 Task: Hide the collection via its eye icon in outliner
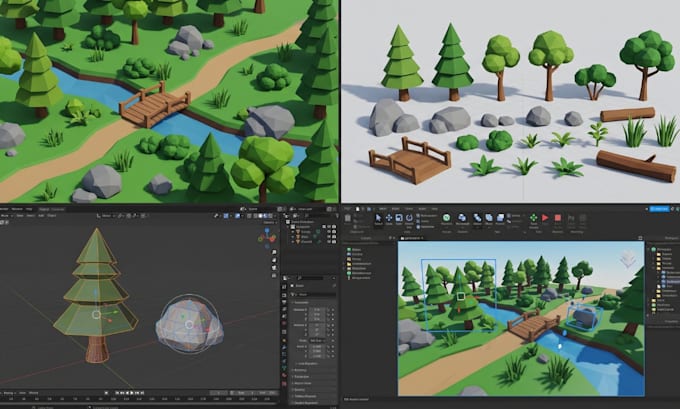pyautogui.click(x=329, y=226)
